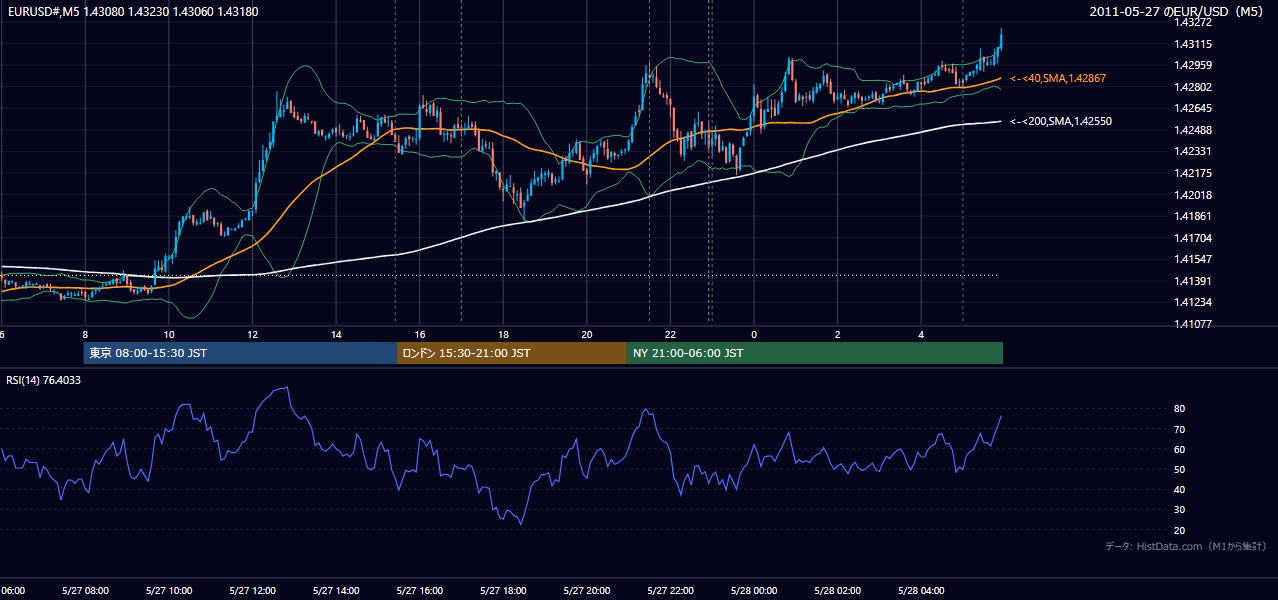Click the RSI scale level 40

[1180, 489]
